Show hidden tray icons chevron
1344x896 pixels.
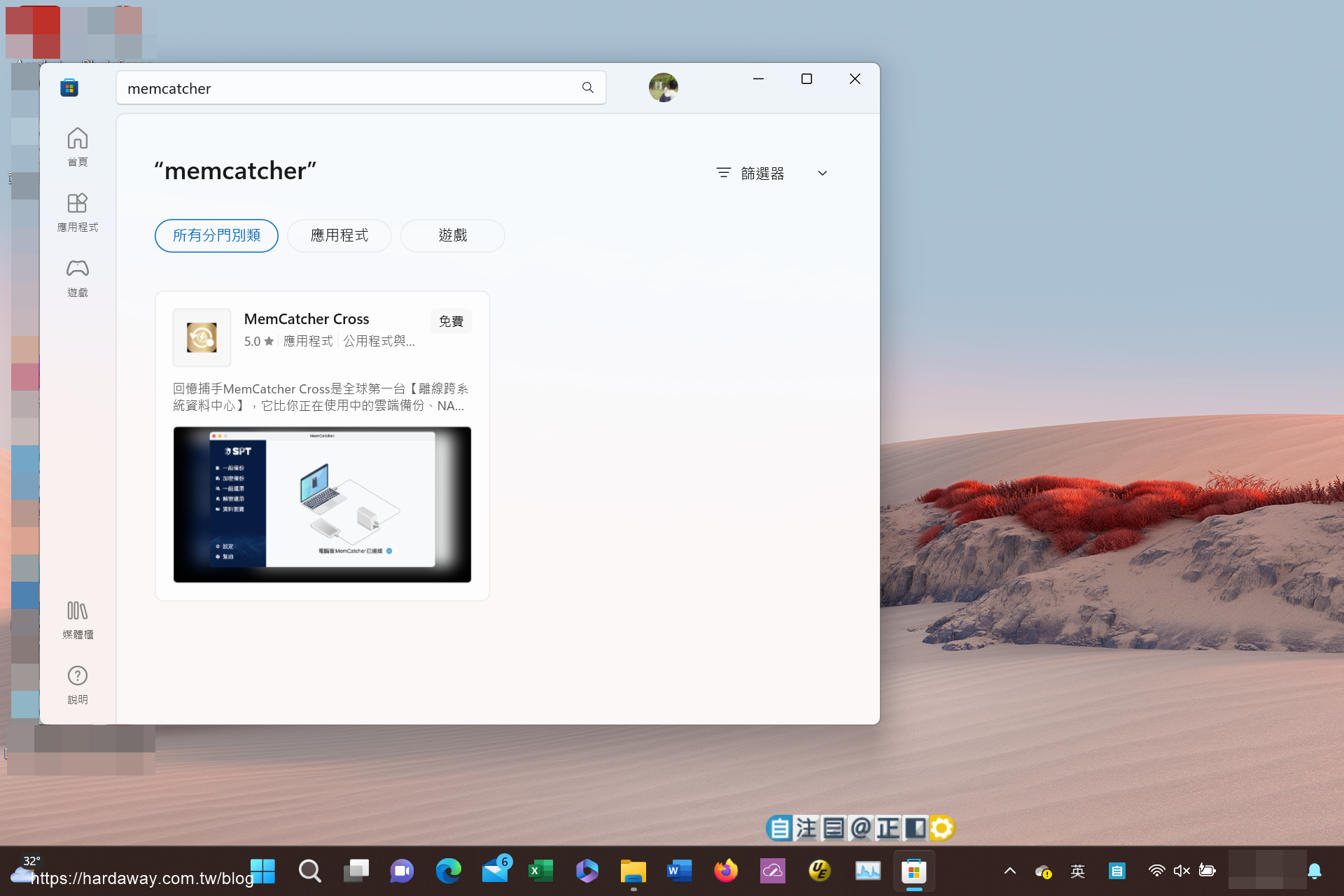coord(1009,871)
